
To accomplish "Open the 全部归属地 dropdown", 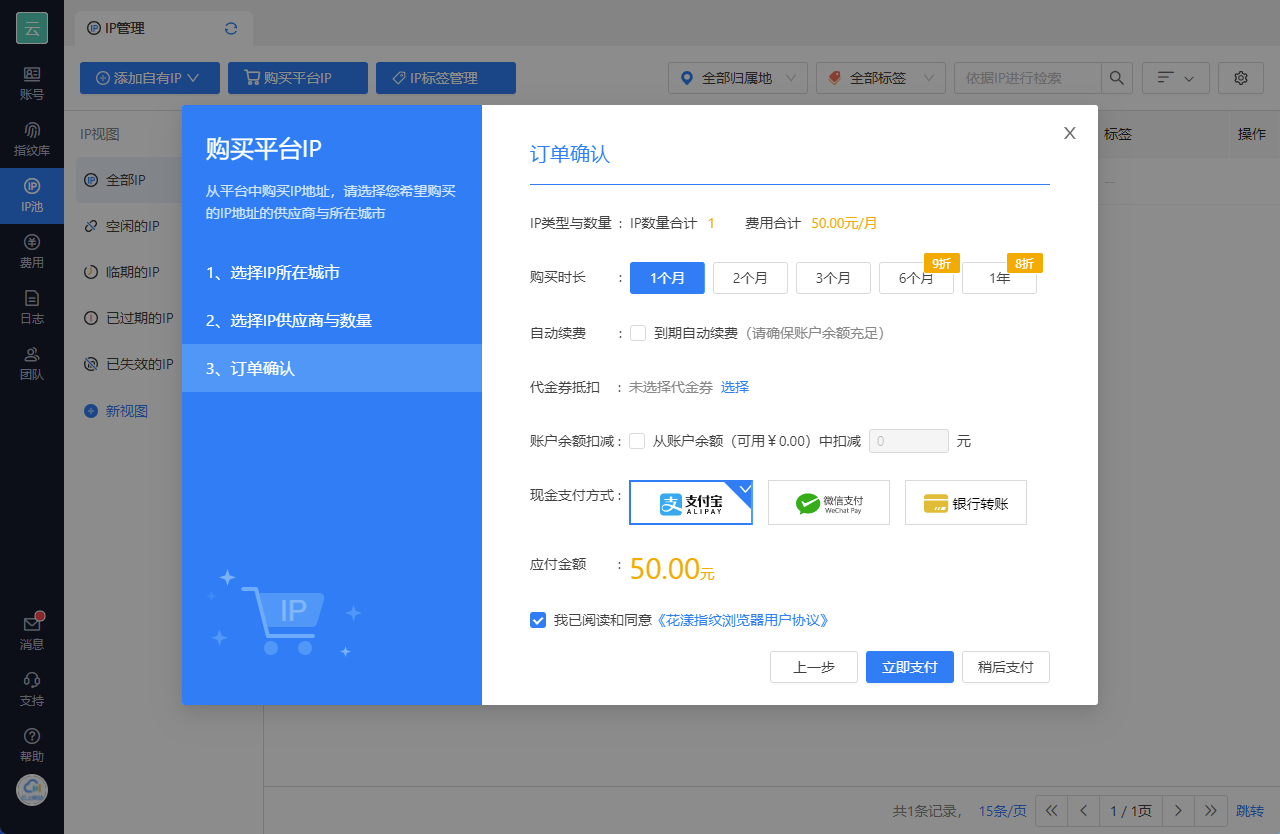I will click(737, 78).
